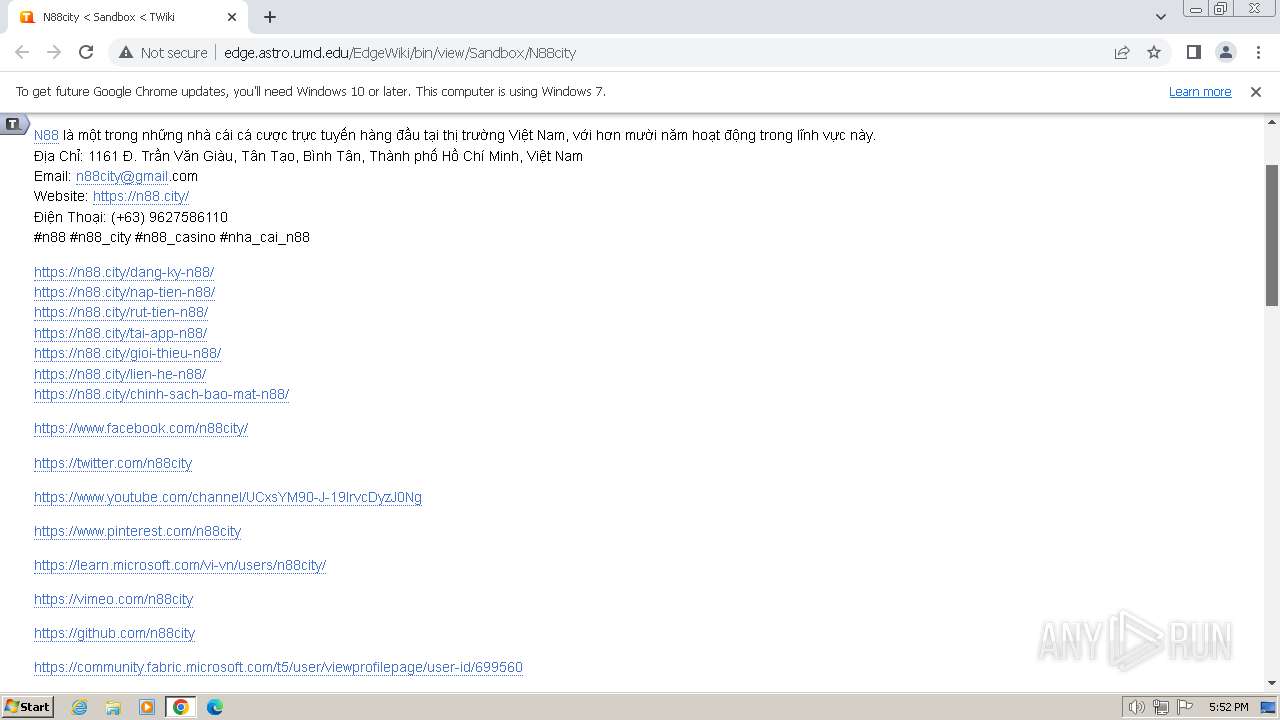Image resolution: width=1280 pixels, height=720 pixels.
Task: Open Action Center flag tray icon
Action: (1185, 707)
